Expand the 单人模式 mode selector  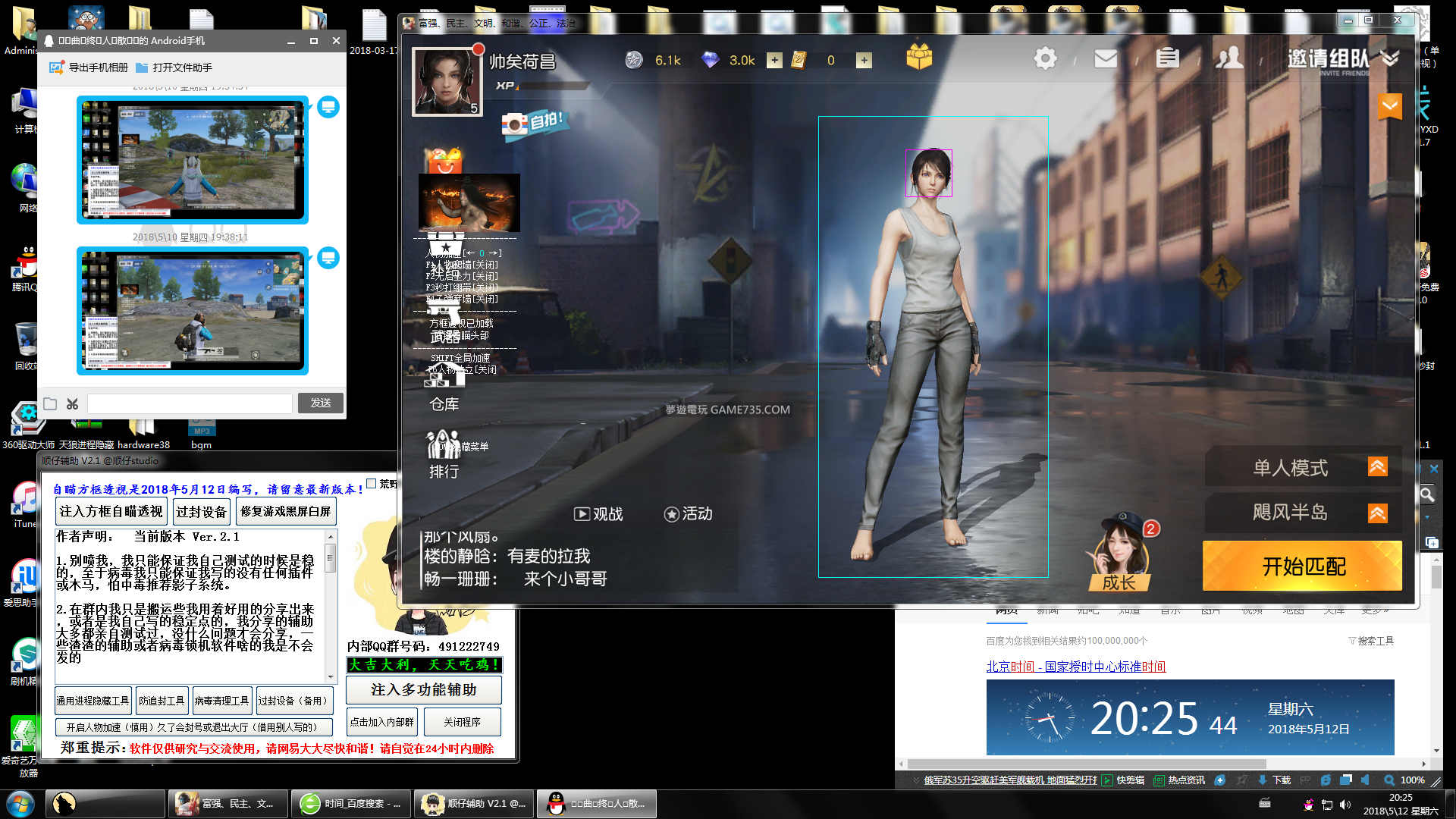point(1377,467)
